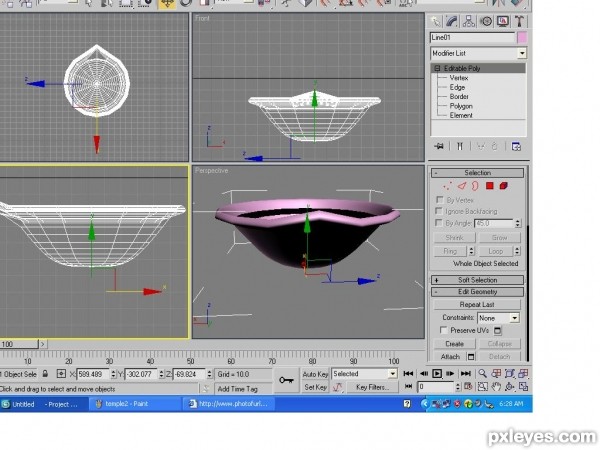Click the Create button in Edit Geometry
The image size is (600, 450).
click(455, 344)
